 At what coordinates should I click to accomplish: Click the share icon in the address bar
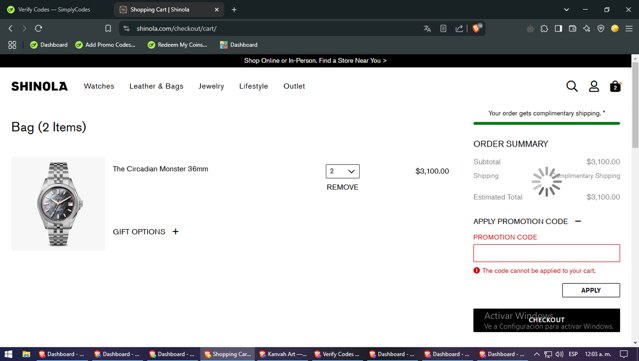tap(459, 29)
